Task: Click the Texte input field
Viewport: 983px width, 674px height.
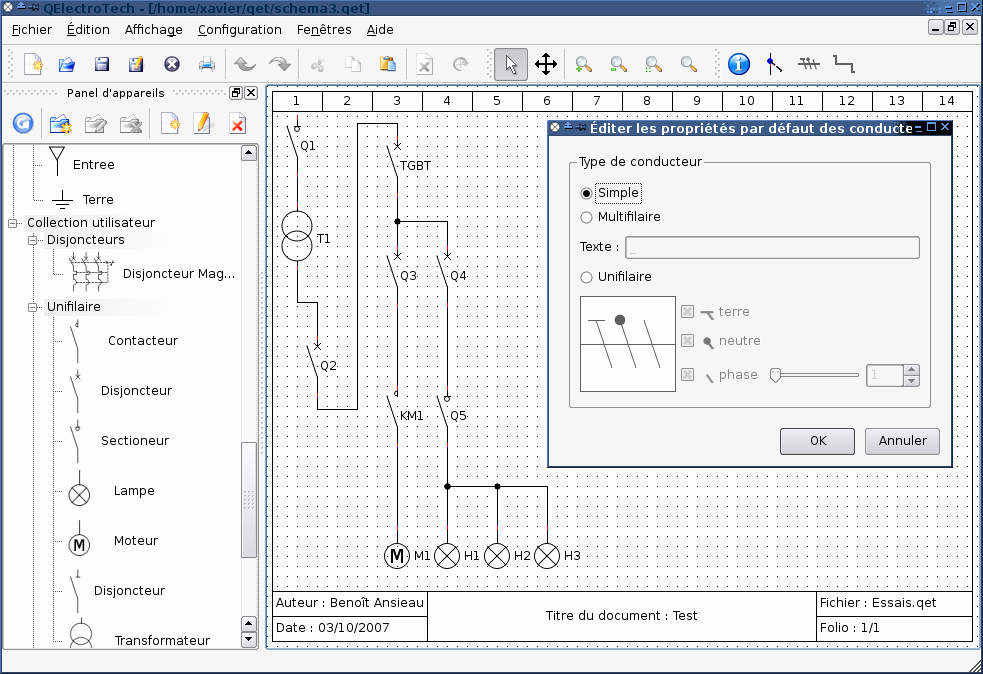Action: pyautogui.click(x=772, y=247)
